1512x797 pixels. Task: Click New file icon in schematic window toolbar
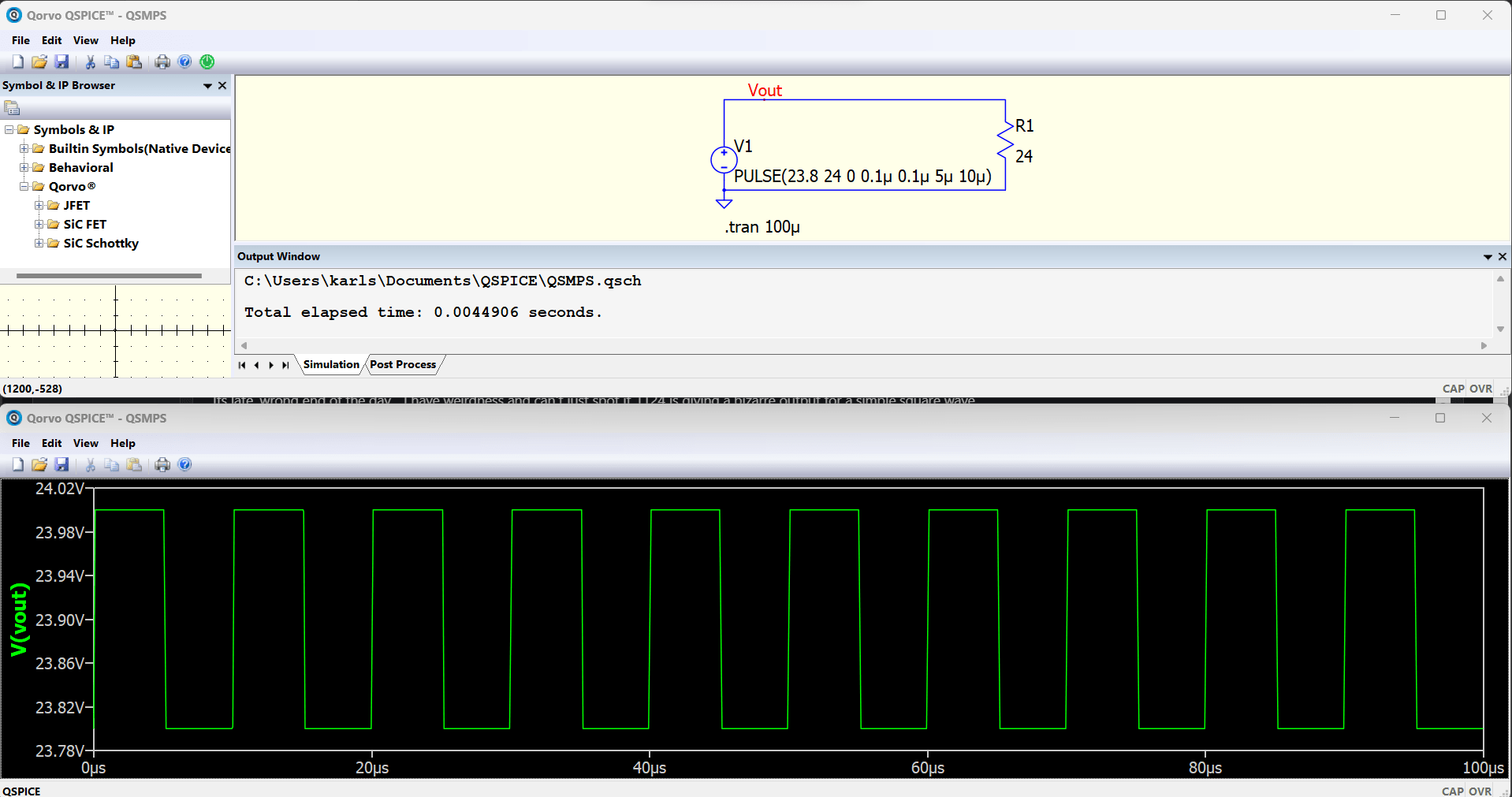(x=17, y=61)
